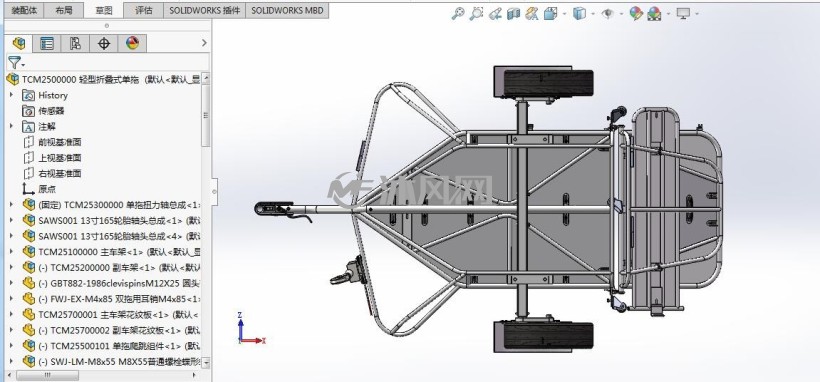This screenshot has height=382, width=820.
Task: Expand the TCM25200000 副车架 node
Action: click(x=12, y=268)
